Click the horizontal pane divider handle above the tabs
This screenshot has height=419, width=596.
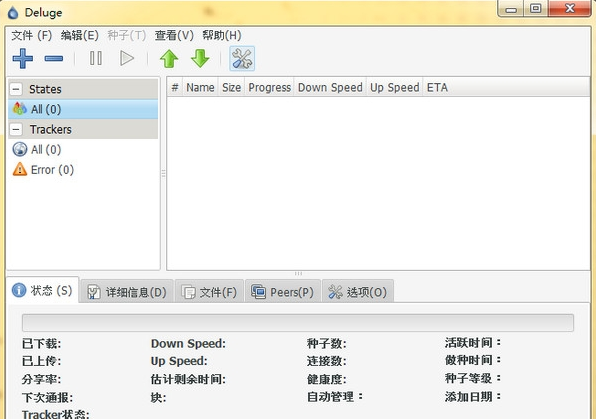click(x=298, y=273)
